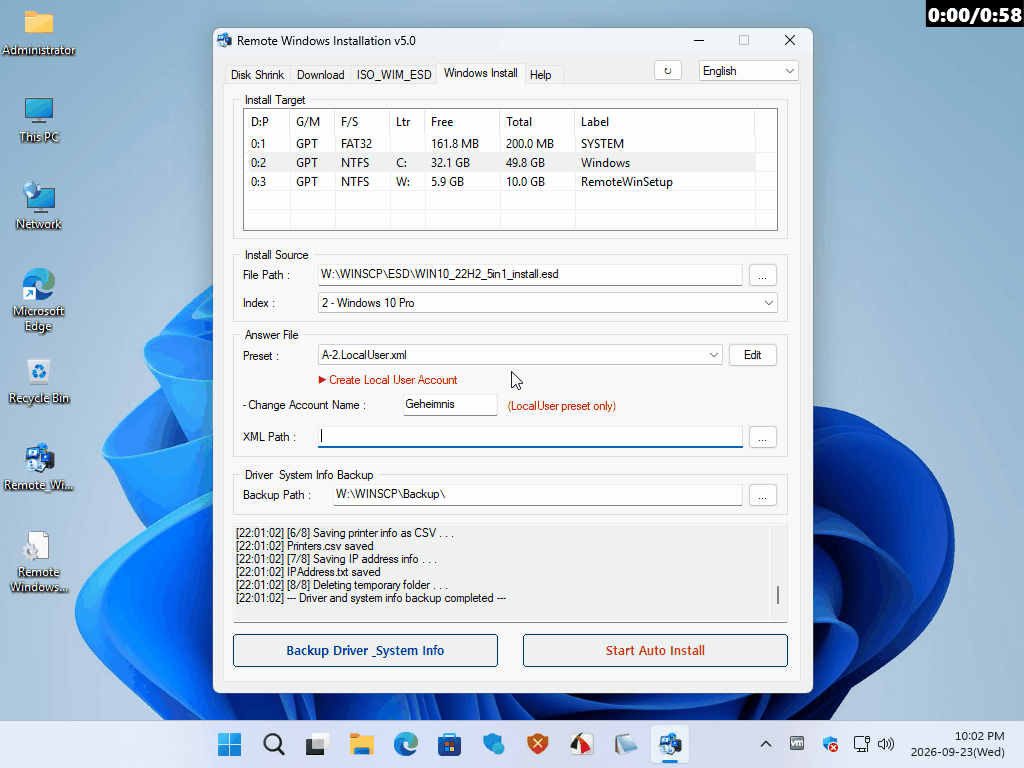Click the Start Auto Install button

[655, 650]
